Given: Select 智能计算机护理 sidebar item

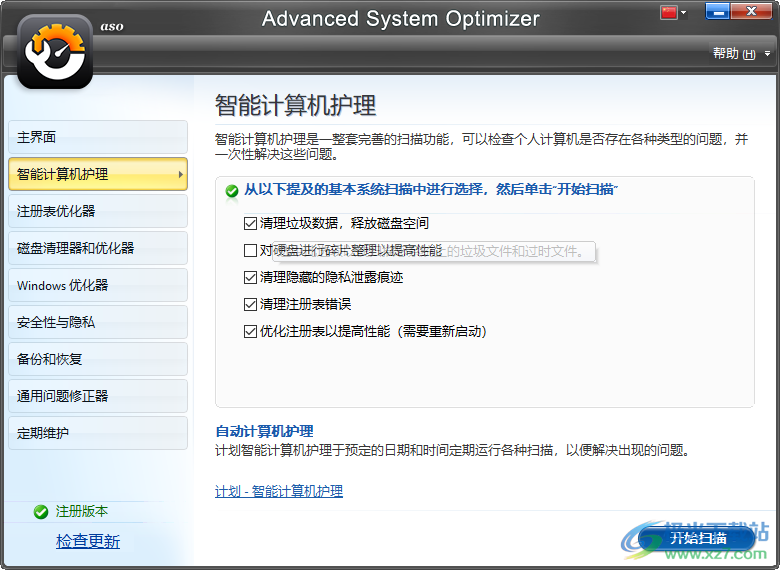Looking at the screenshot, I should coord(98,174).
